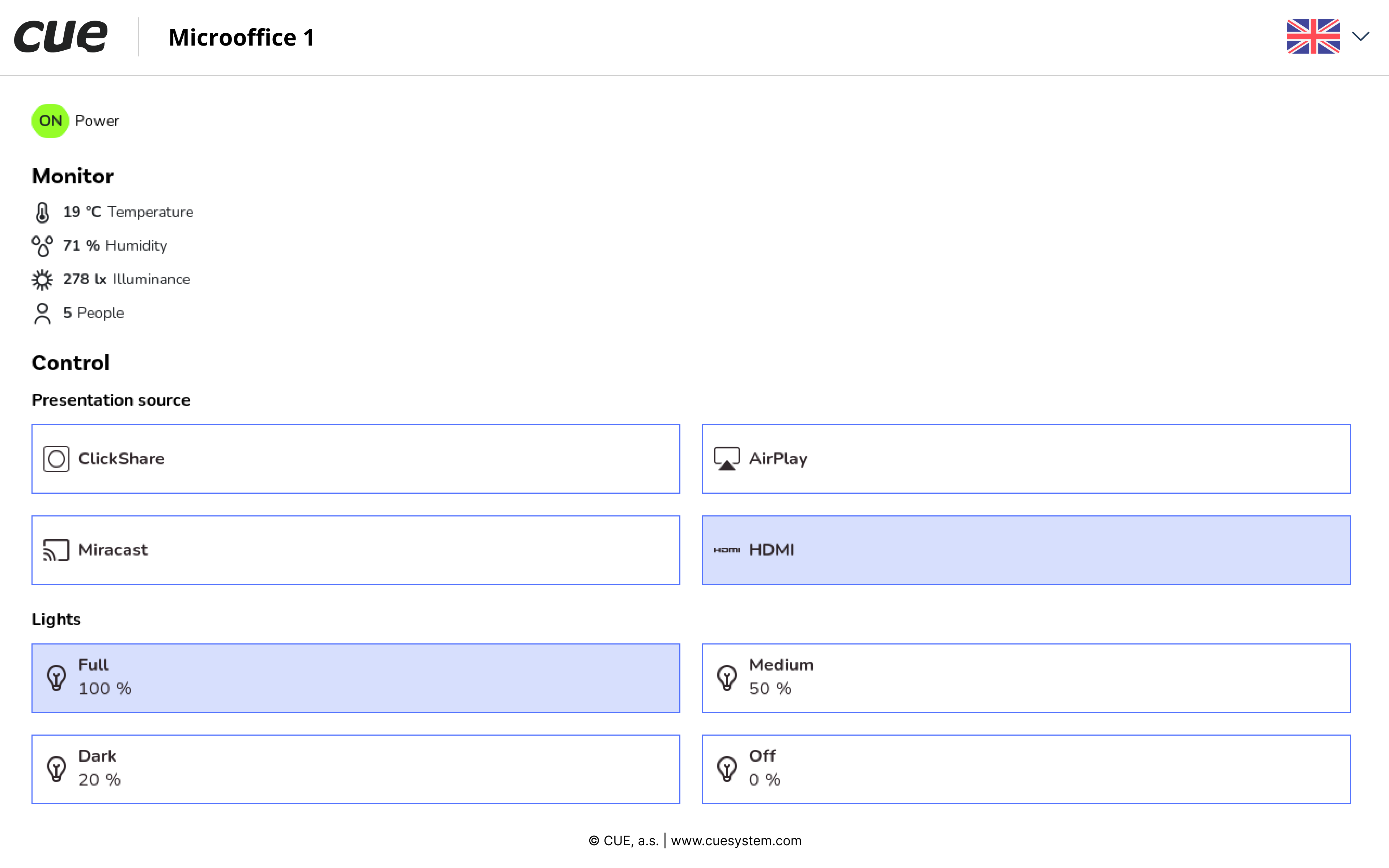1389x868 pixels.
Task: Click the humidity droplets icon
Action: [42, 246]
